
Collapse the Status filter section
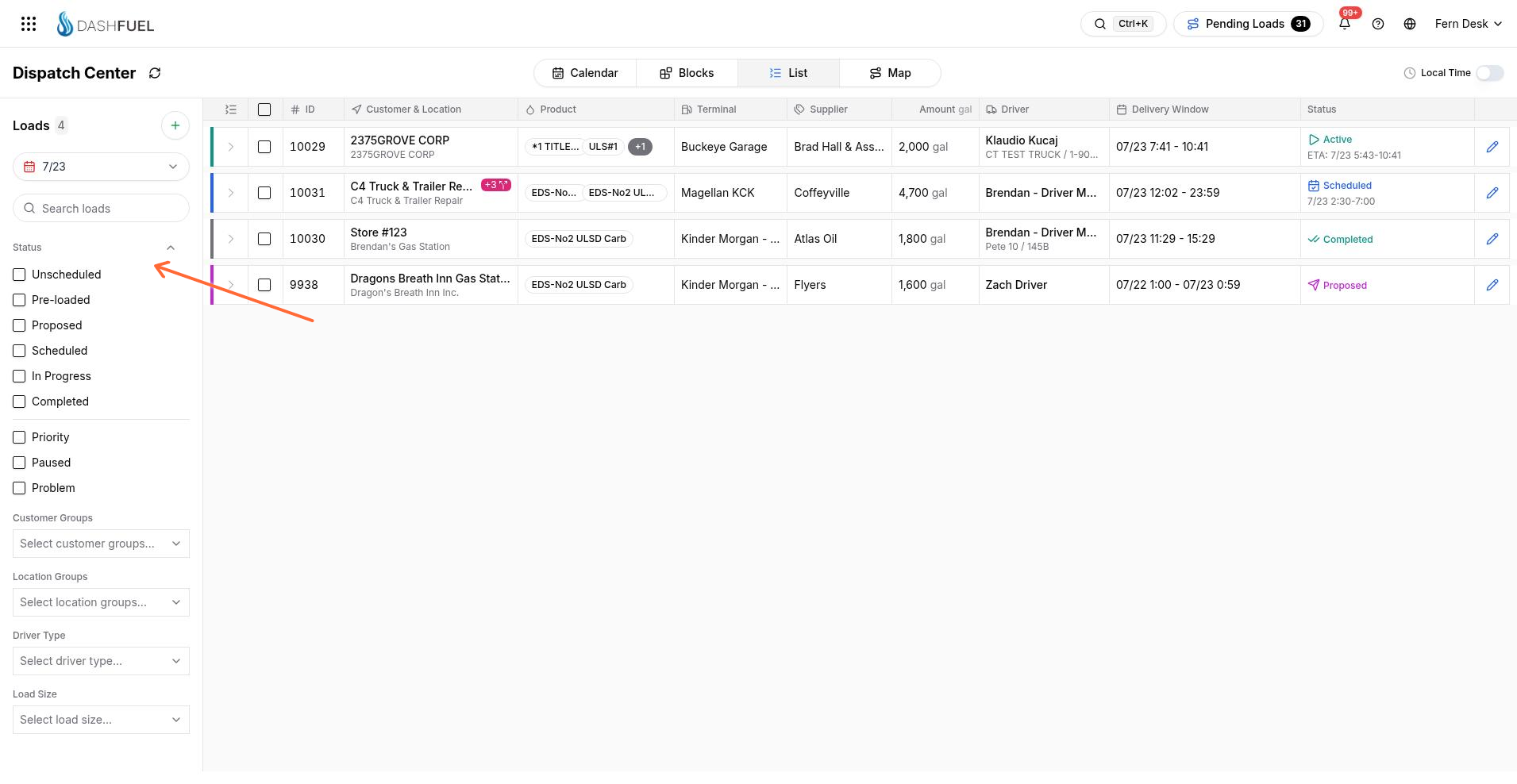171,248
